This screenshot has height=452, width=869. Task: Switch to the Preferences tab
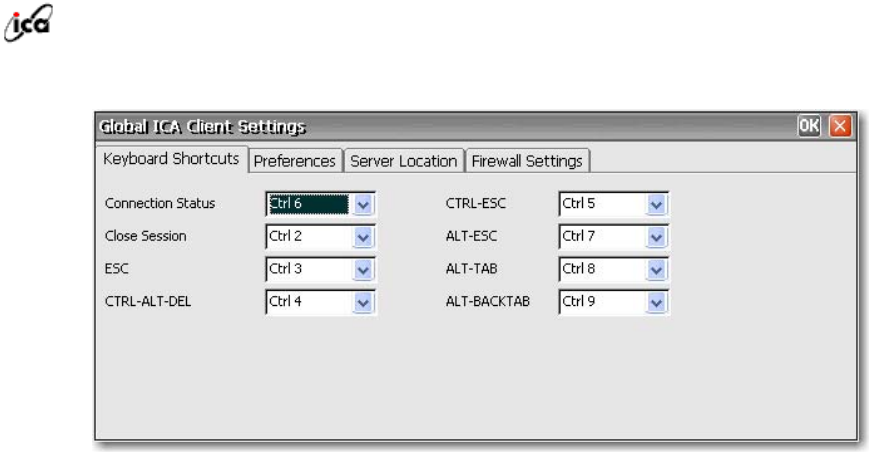[295, 161]
